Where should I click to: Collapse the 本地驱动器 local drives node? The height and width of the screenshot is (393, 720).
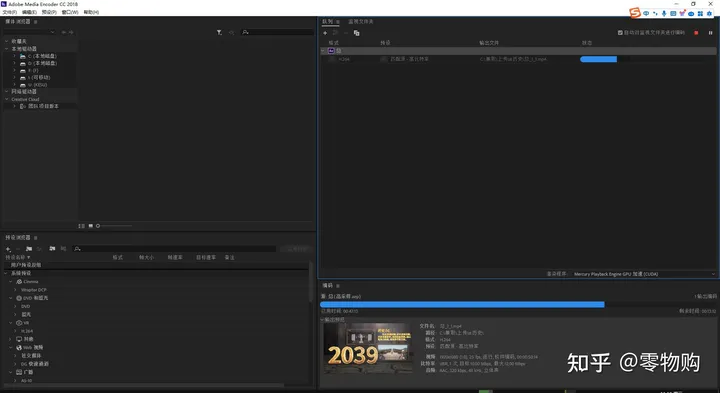pyautogui.click(x=7, y=49)
